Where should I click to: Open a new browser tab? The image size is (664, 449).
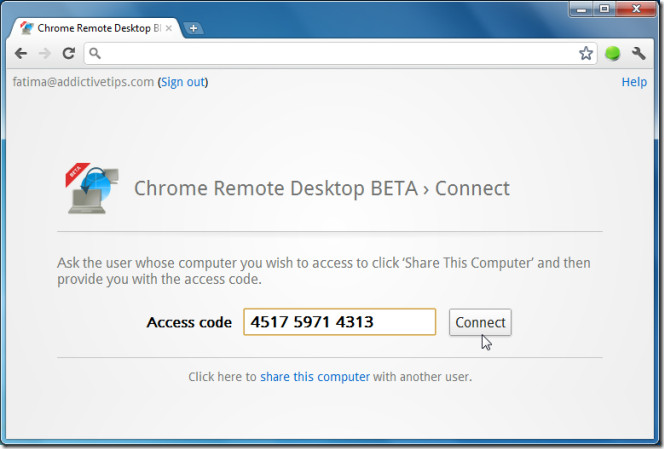[193, 28]
